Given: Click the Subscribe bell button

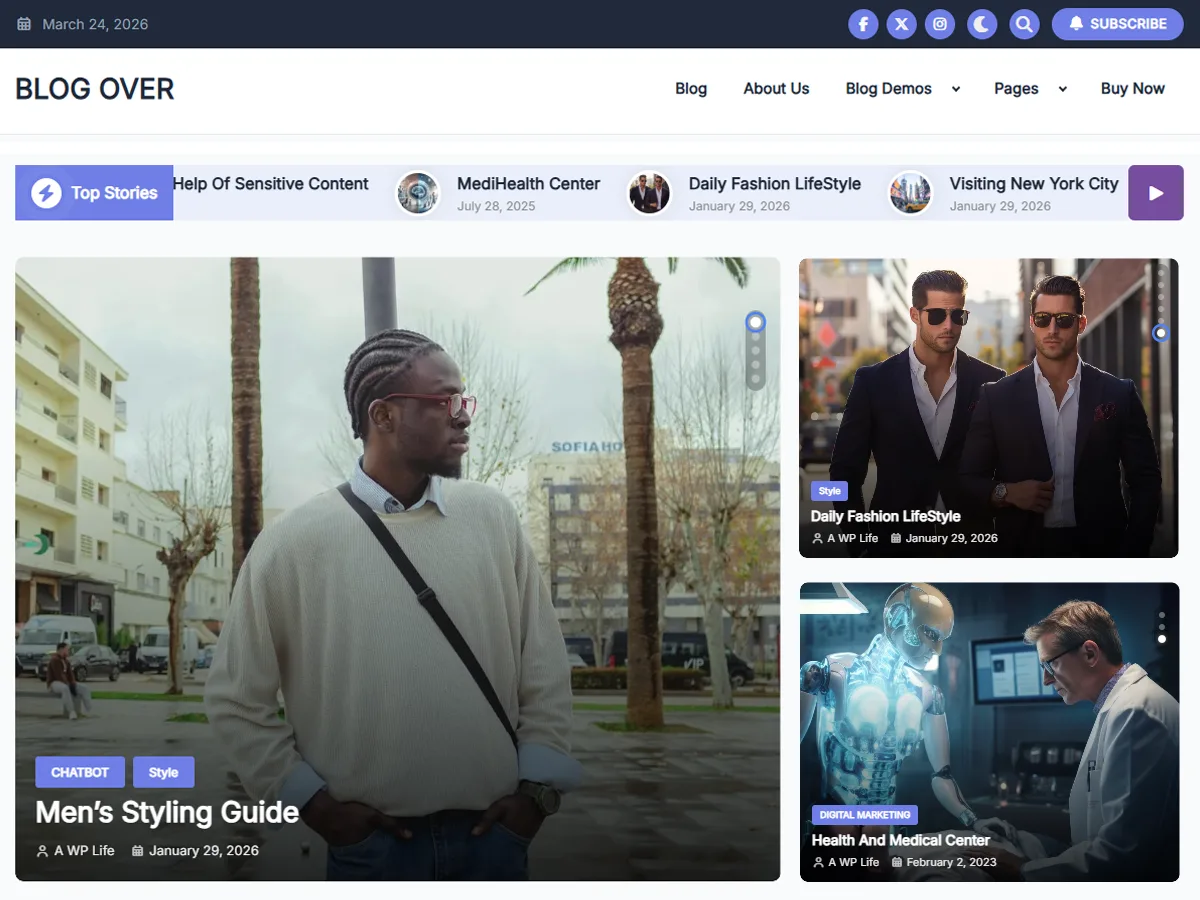Looking at the screenshot, I should tap(1117, 24).
